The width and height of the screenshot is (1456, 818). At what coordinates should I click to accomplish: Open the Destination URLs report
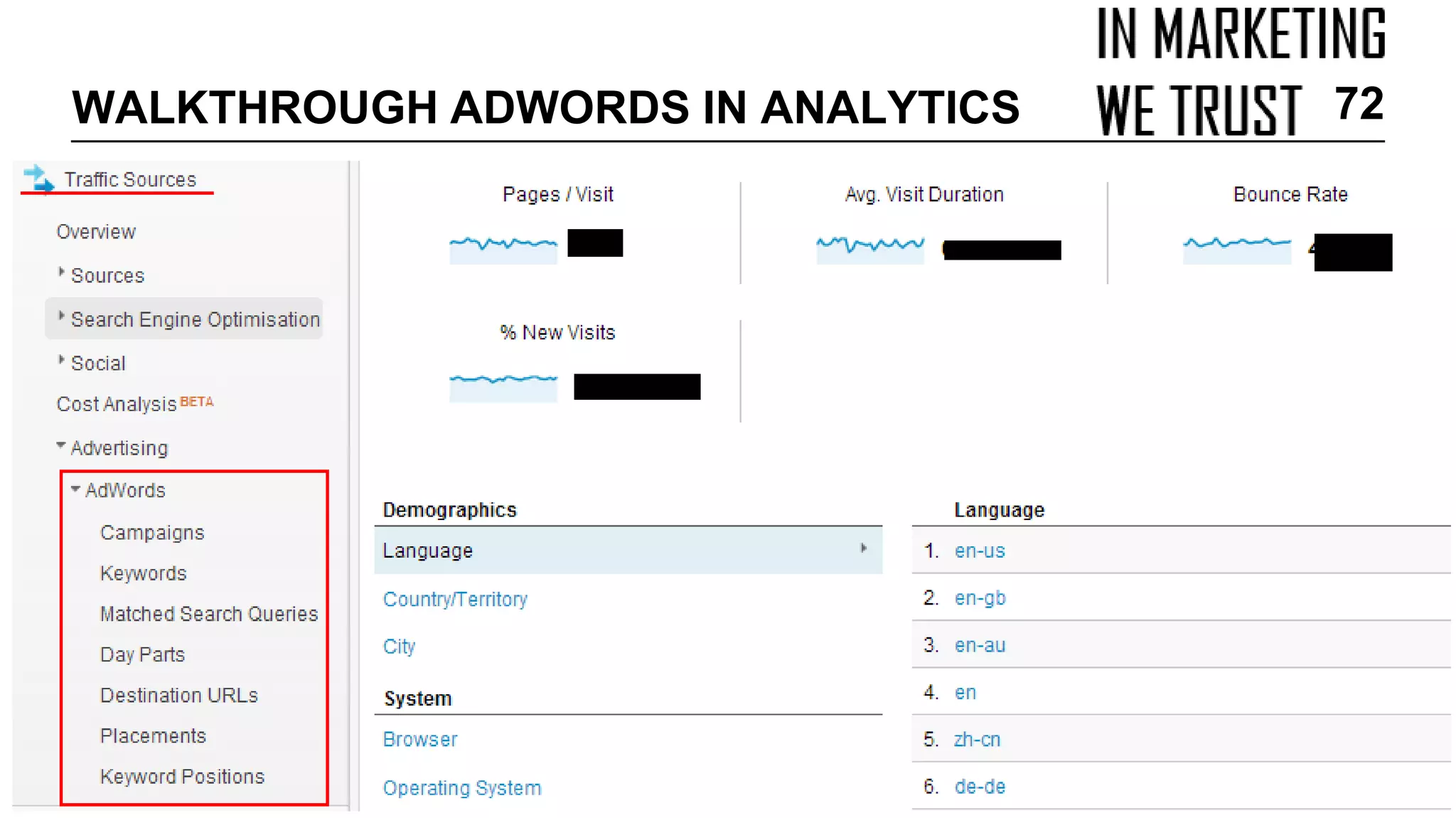pos(179,695)
